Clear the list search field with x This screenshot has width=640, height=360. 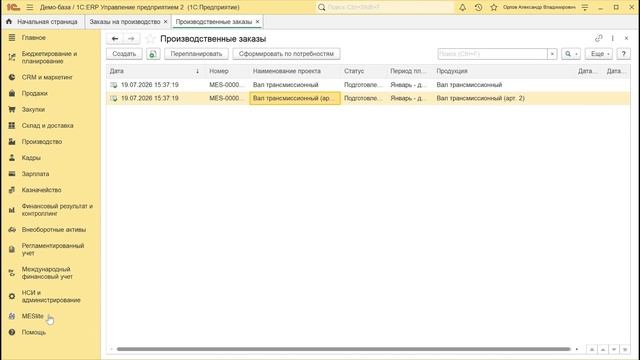552,54
